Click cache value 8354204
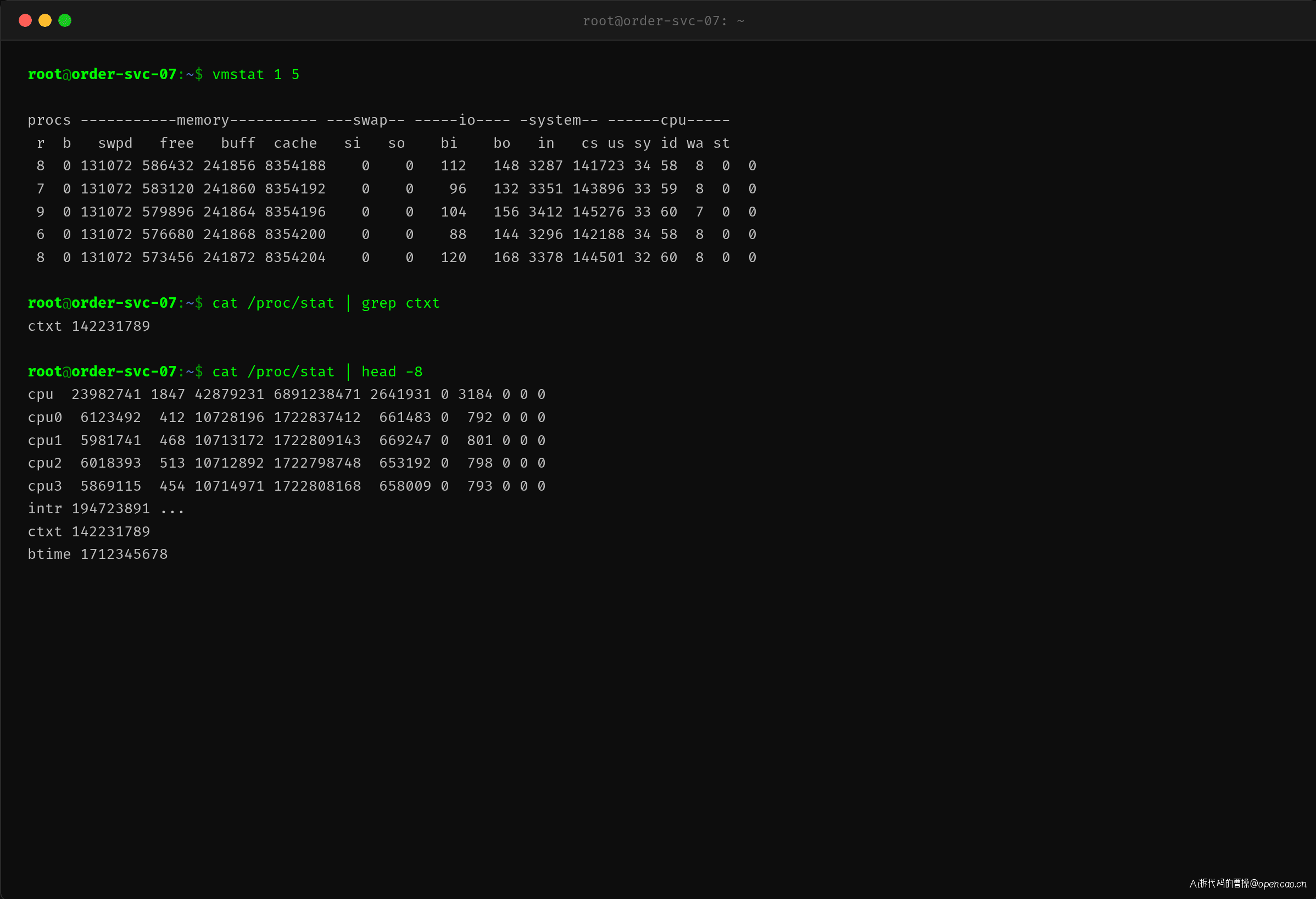This screenshot has height=899, width=1316. tap(295, 258)
